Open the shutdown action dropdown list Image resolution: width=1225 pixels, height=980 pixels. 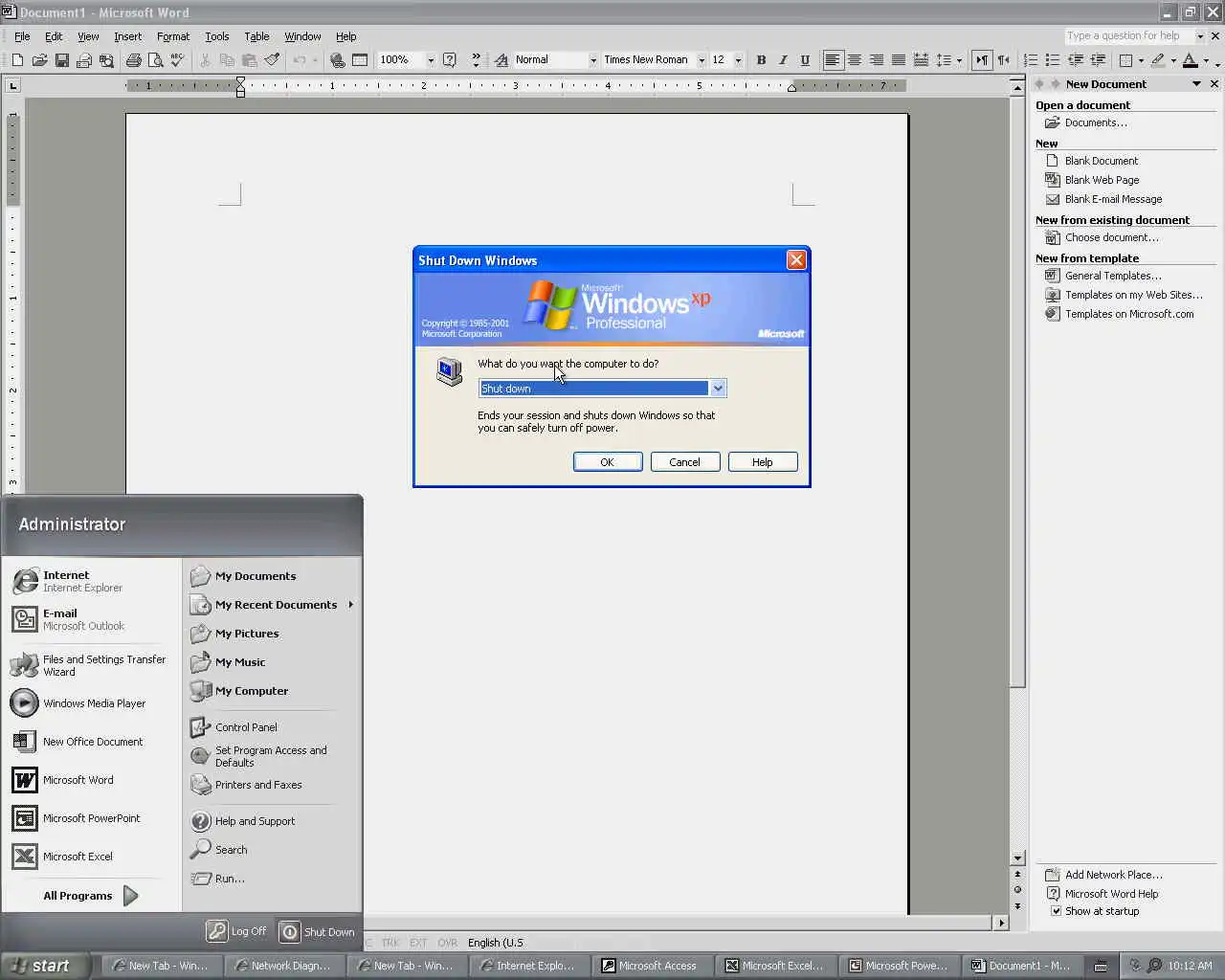(x=718, y=388)
